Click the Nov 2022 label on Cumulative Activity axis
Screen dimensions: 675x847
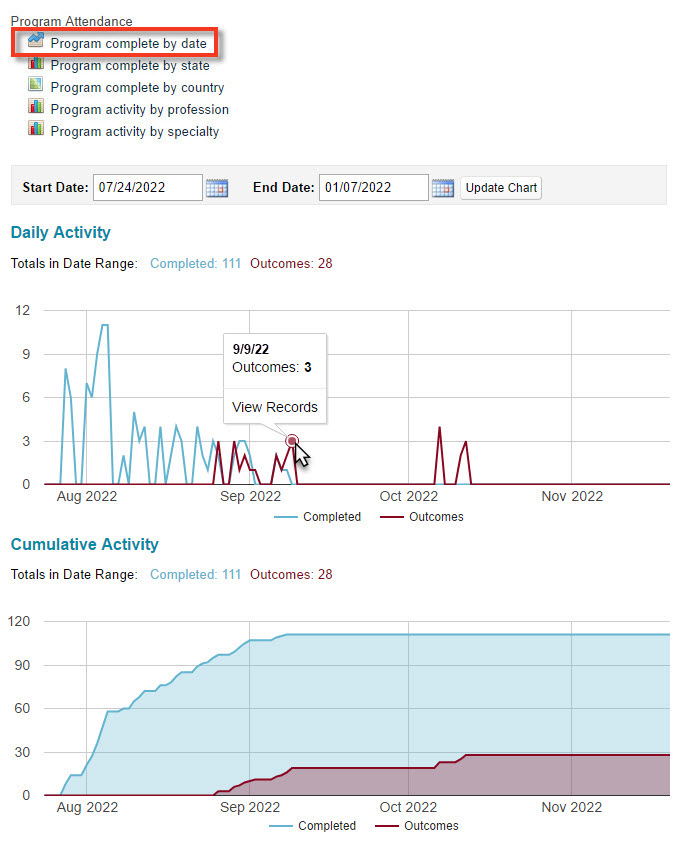point(572,807)
